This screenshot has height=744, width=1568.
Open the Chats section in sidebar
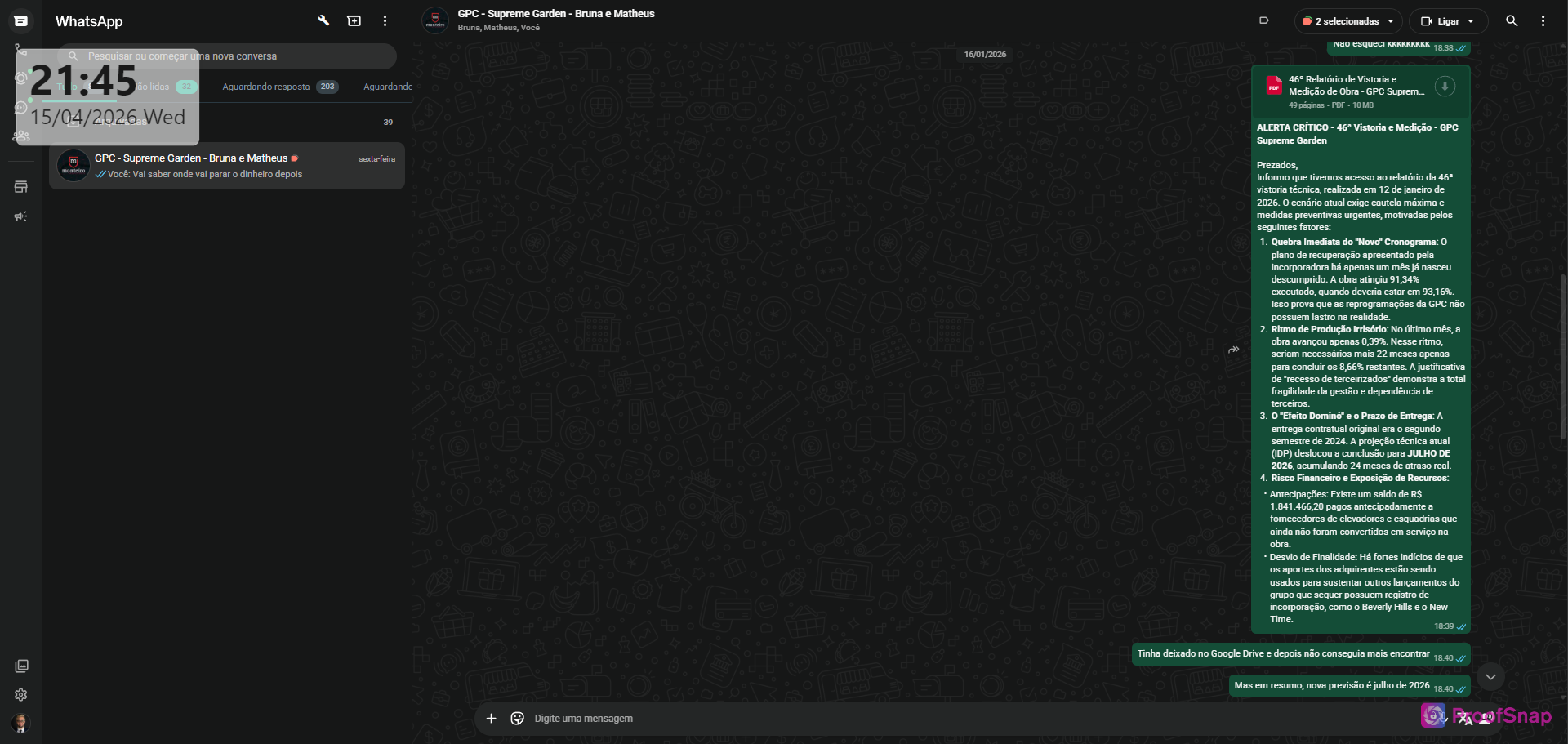click(x=21, y=21)
